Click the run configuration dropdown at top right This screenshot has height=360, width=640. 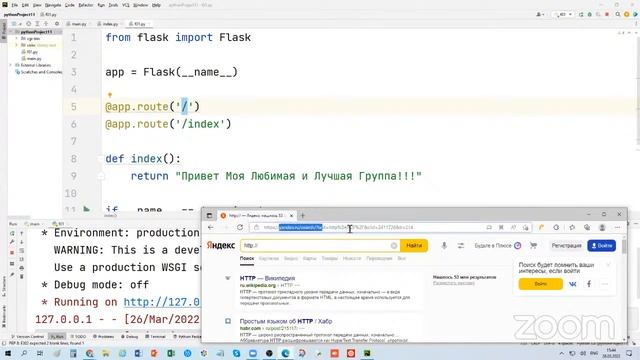(564, 14)
